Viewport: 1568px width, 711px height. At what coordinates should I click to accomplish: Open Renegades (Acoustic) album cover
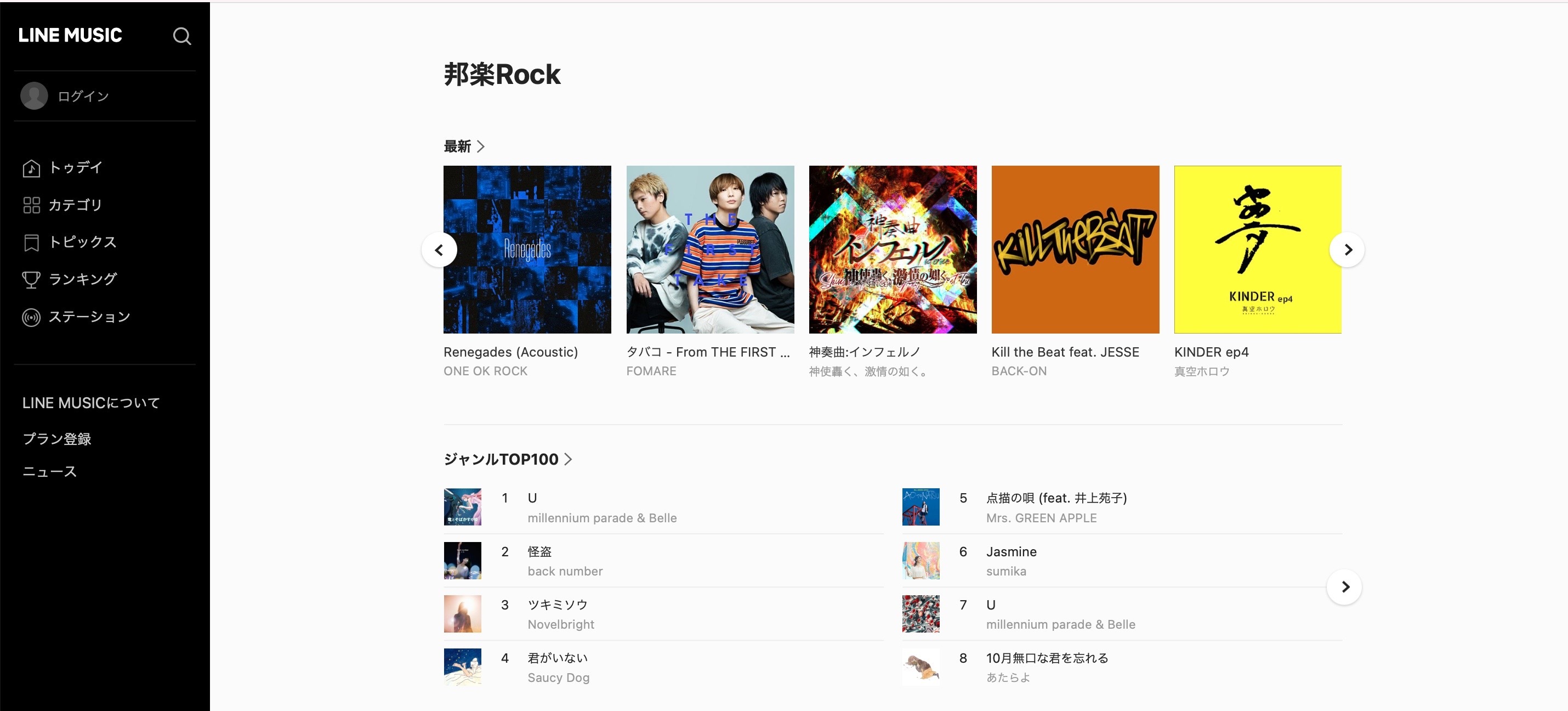coord(527,249)
